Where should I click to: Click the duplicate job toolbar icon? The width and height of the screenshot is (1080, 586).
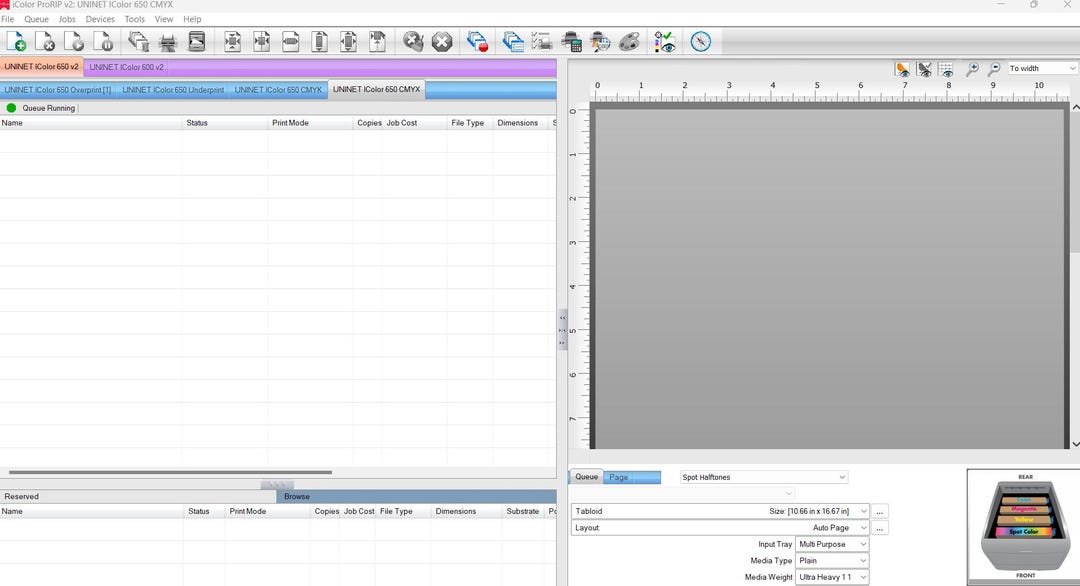click(x=512, y=41)
